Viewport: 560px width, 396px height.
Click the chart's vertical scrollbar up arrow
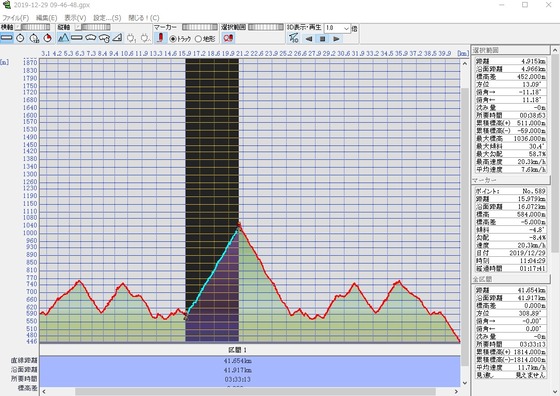(465, 64)
